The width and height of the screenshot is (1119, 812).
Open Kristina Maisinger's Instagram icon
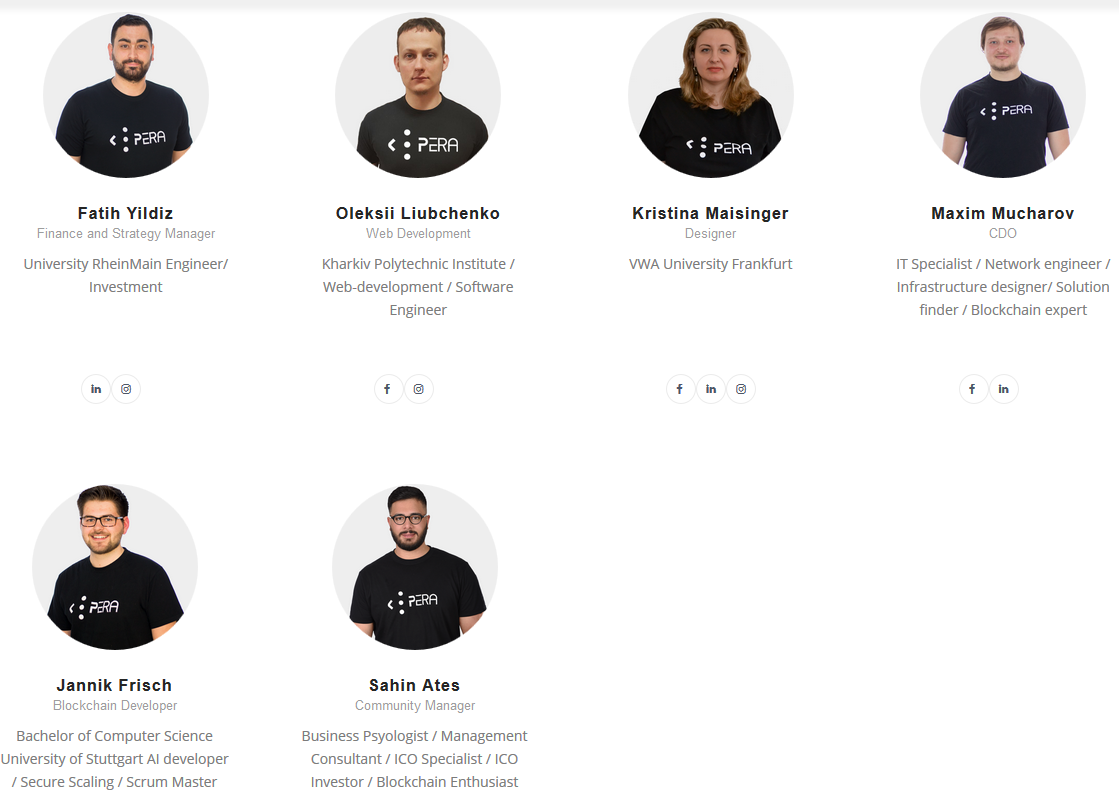pos(741,389)
